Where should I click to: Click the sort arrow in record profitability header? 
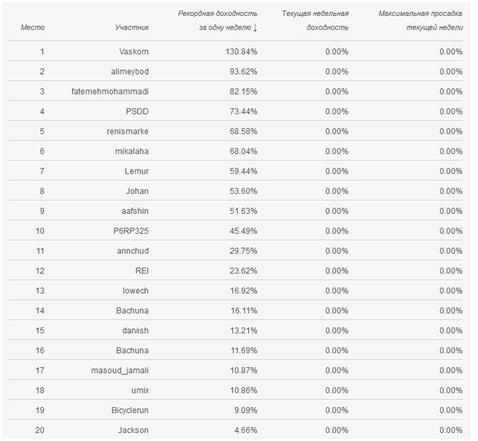(x=255, y=28)
